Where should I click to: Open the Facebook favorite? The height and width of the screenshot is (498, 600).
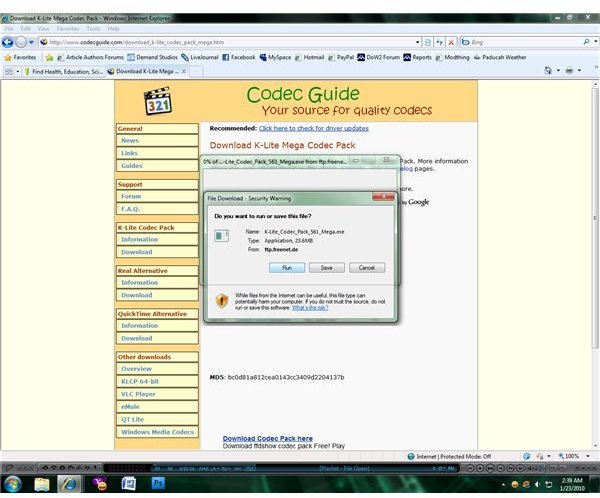[239, 57]
